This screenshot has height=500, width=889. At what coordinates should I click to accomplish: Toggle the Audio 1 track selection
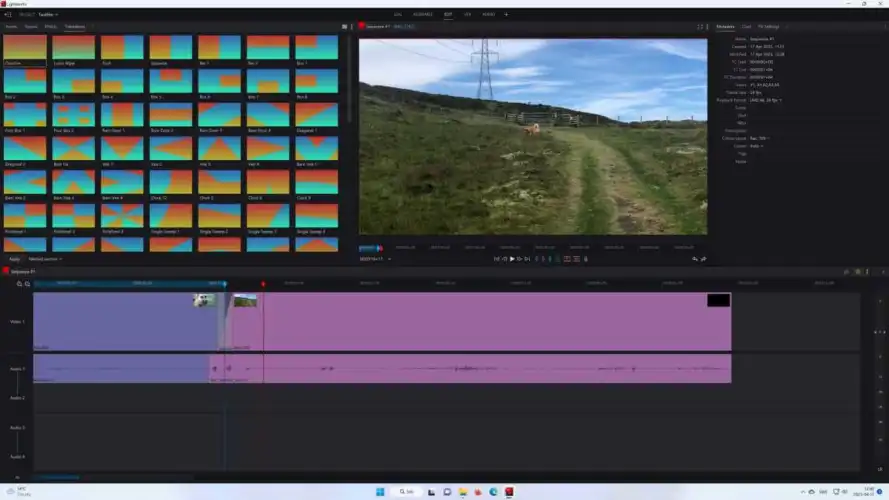[17, 368]
